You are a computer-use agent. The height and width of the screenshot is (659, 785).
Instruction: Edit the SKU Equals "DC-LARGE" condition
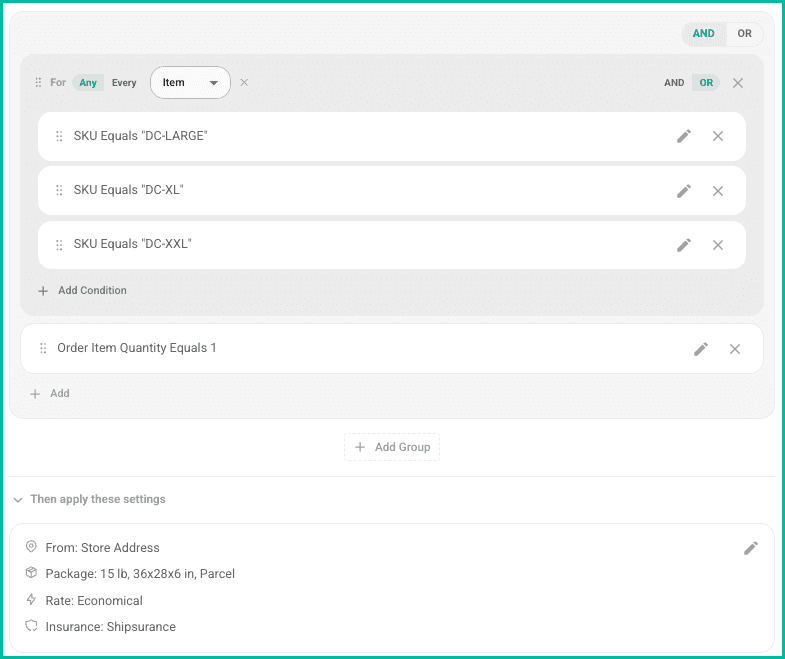coord(684,136)
